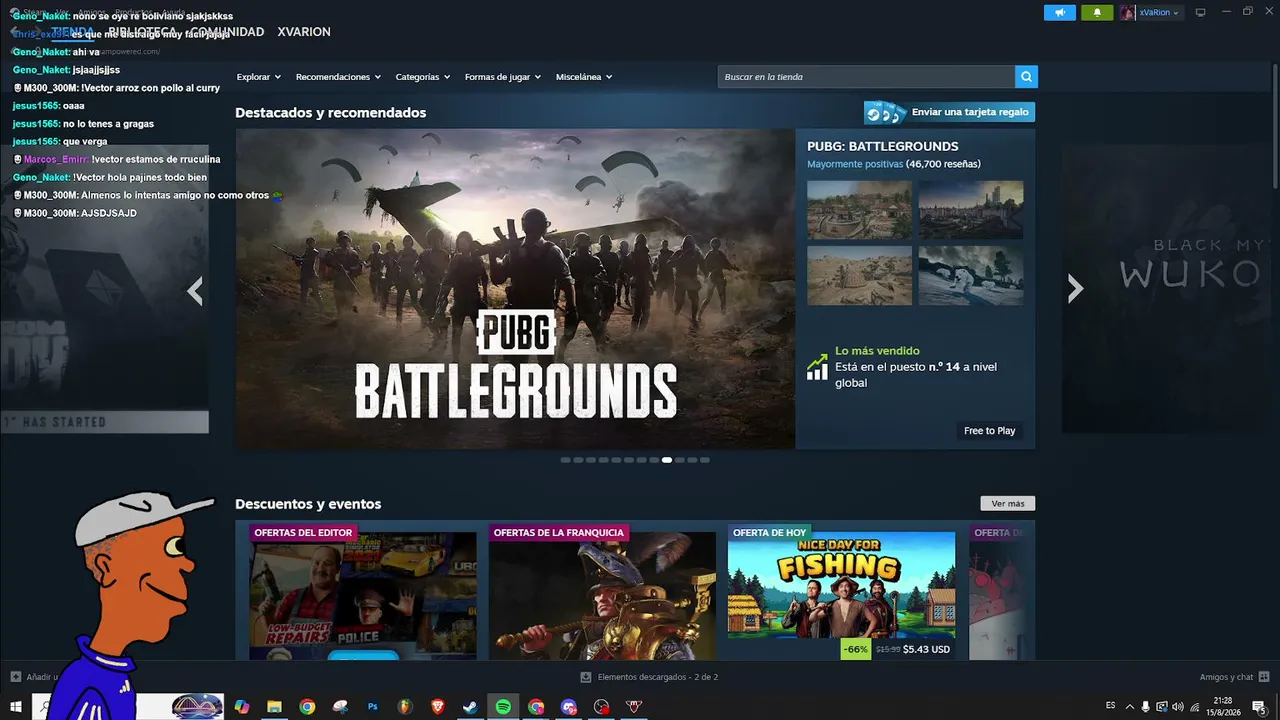
Task: Click the add game plus icon
Action: [x=15, y=677]
